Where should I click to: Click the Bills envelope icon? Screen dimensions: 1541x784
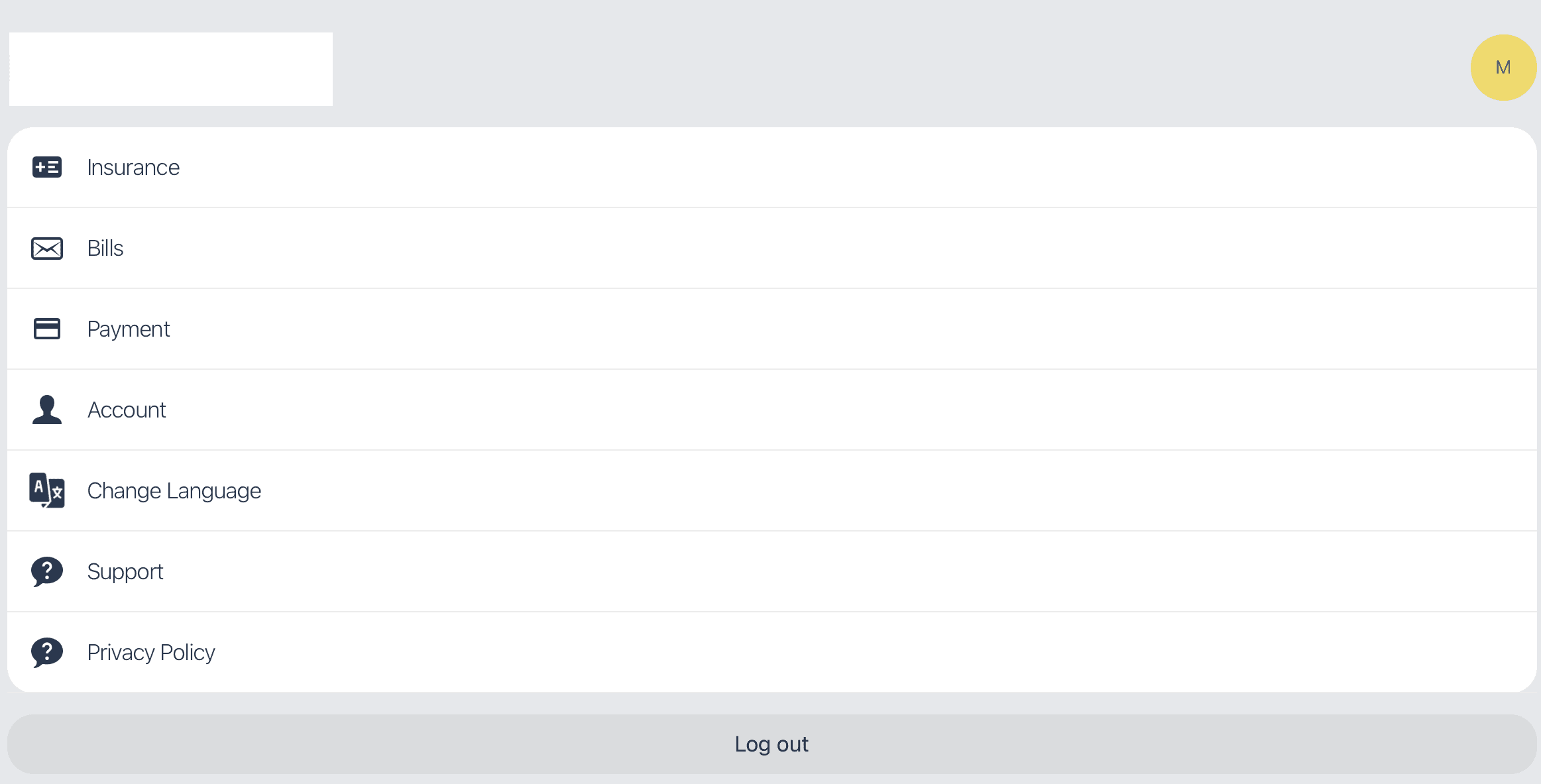click(x=47, y=249)
